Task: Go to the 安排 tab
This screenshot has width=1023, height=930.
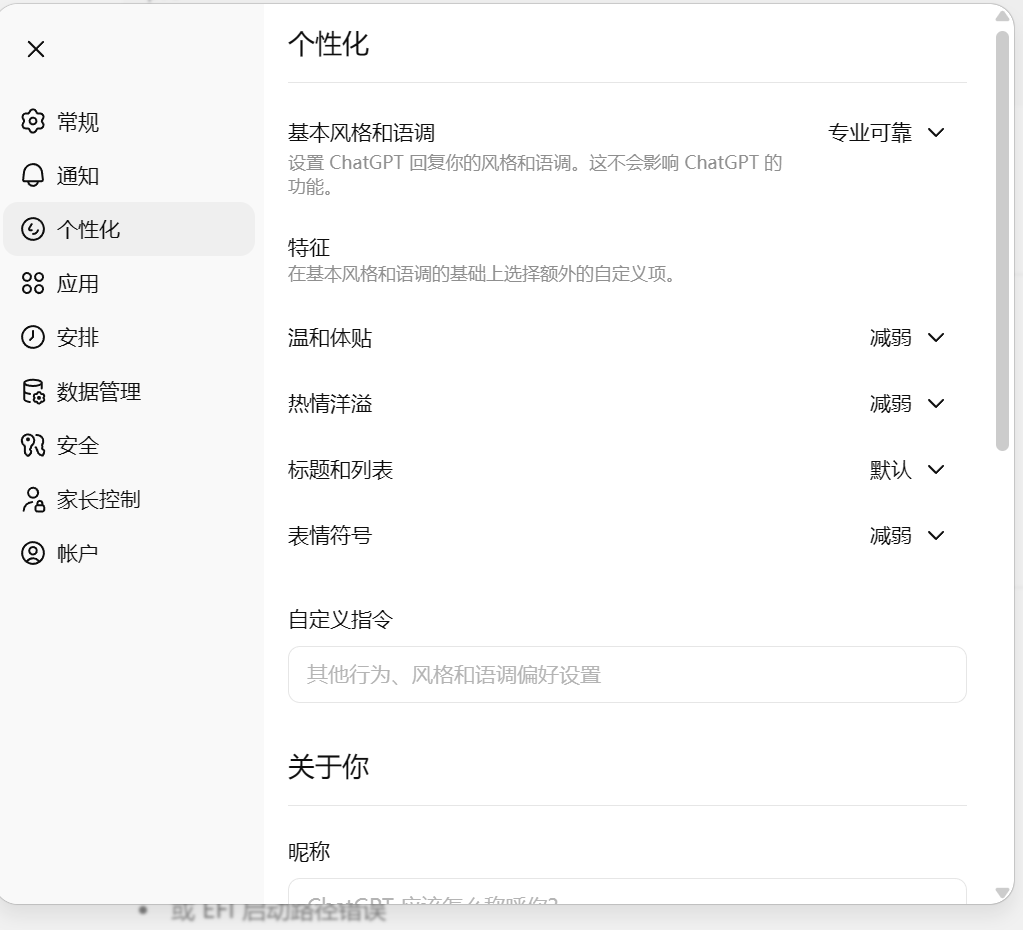Action: 129,337
